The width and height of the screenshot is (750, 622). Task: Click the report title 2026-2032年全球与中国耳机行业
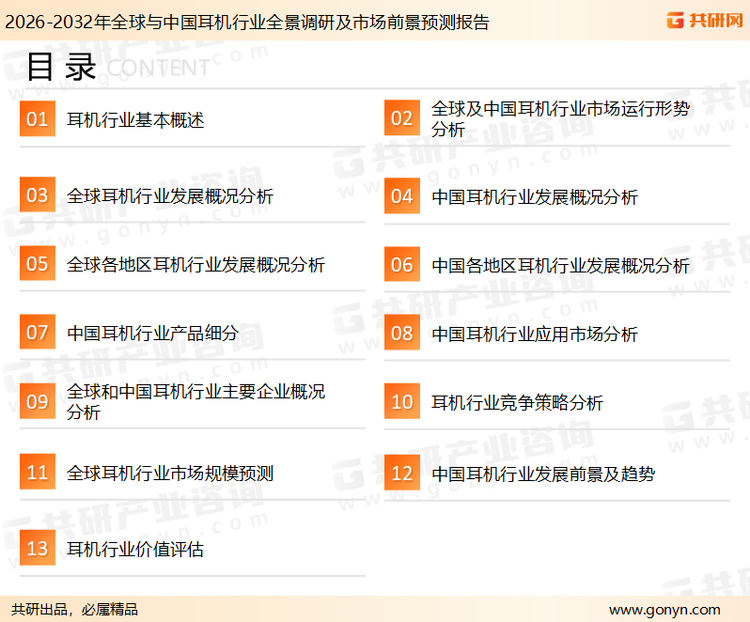pyautogui.click(x=247, y=22)
